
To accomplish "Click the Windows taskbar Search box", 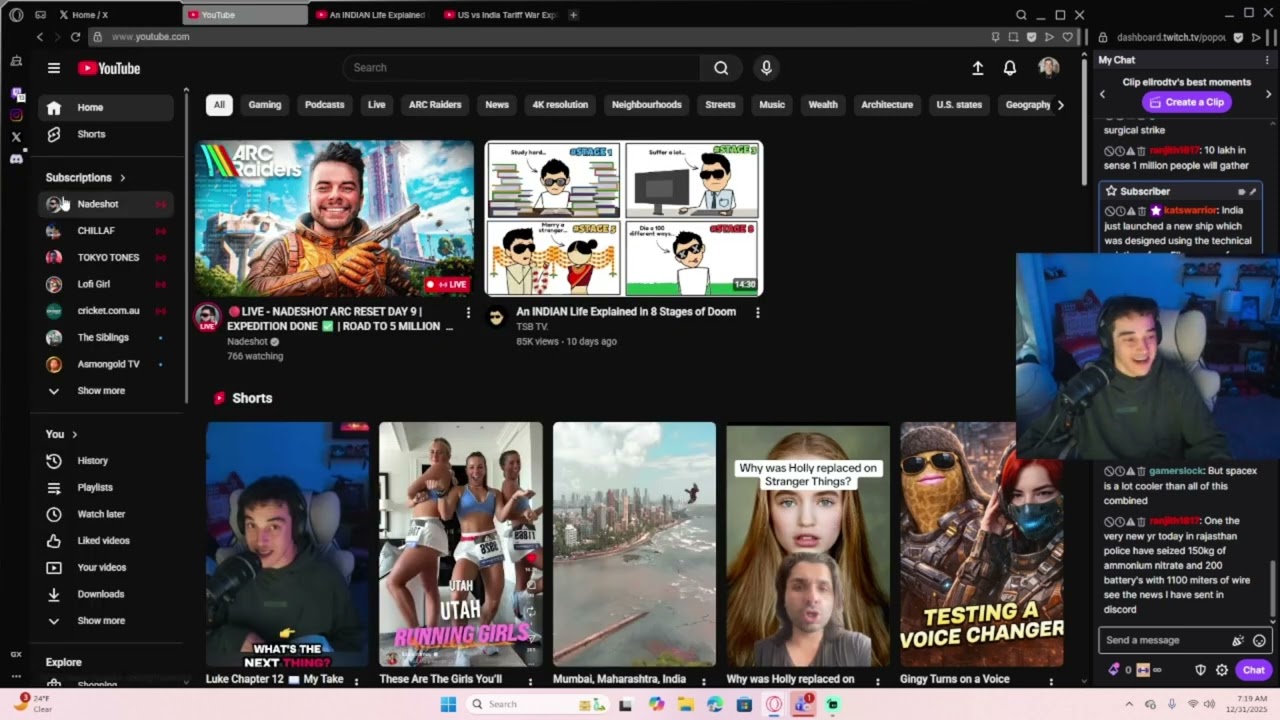I will (536, 704).
